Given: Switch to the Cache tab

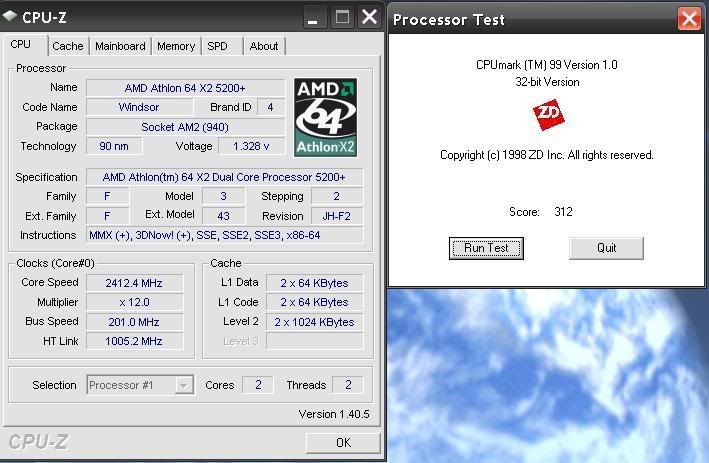Looking at the screenshot, I should click(68, 46).
